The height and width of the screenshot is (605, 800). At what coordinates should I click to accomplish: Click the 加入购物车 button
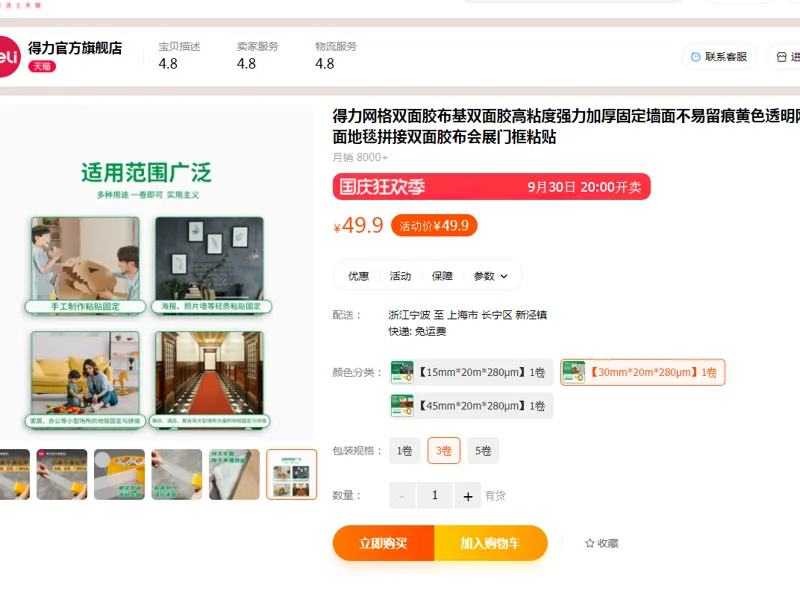(x=490, y=543)
